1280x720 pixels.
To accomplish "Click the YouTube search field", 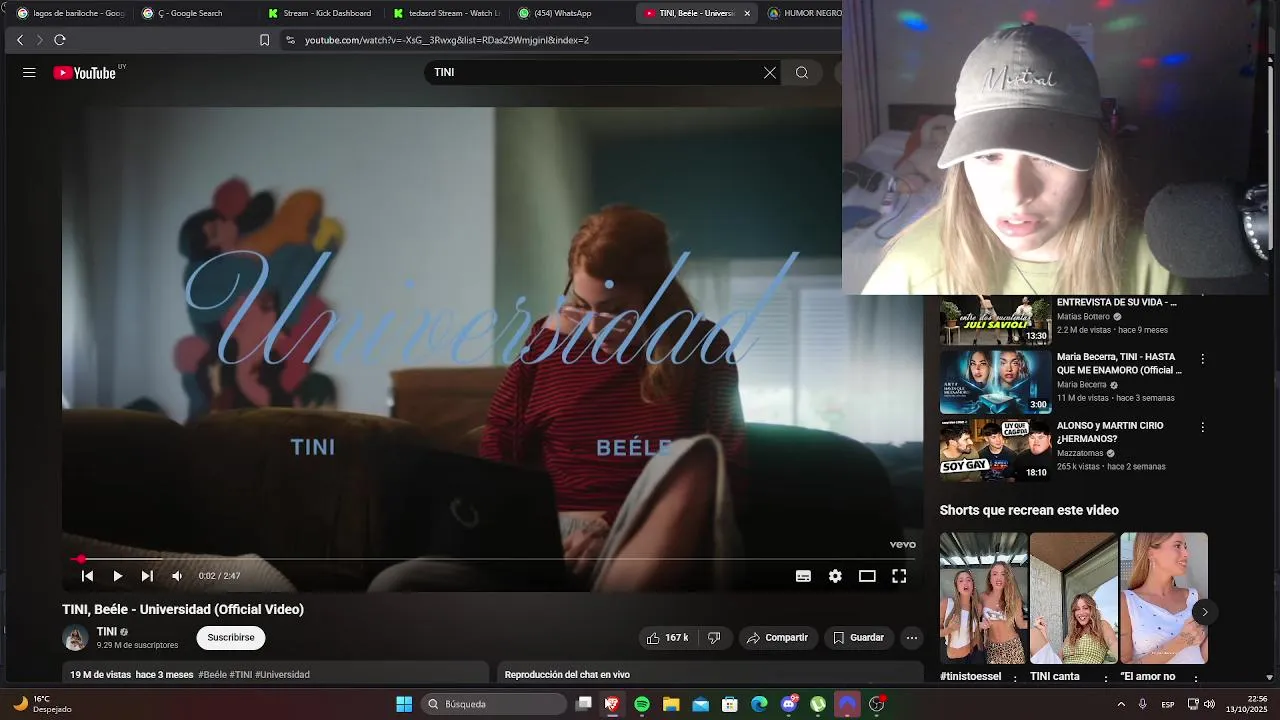I will [595, 73].
